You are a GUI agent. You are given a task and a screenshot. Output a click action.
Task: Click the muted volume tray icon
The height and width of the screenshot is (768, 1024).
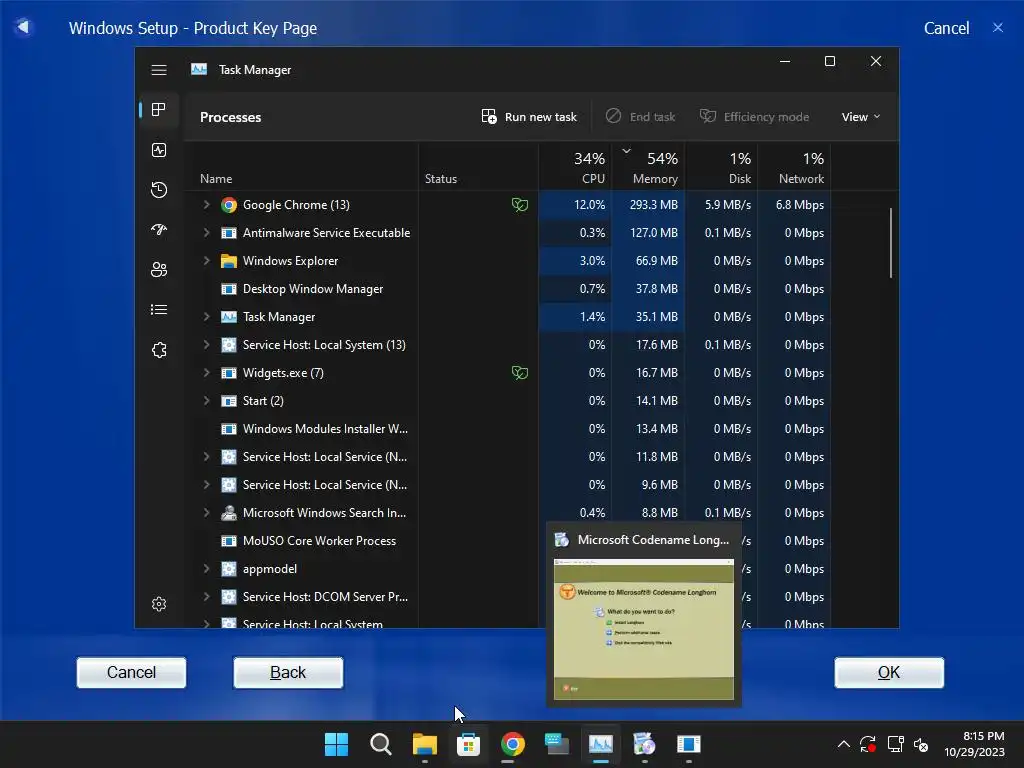click(921, 744)
